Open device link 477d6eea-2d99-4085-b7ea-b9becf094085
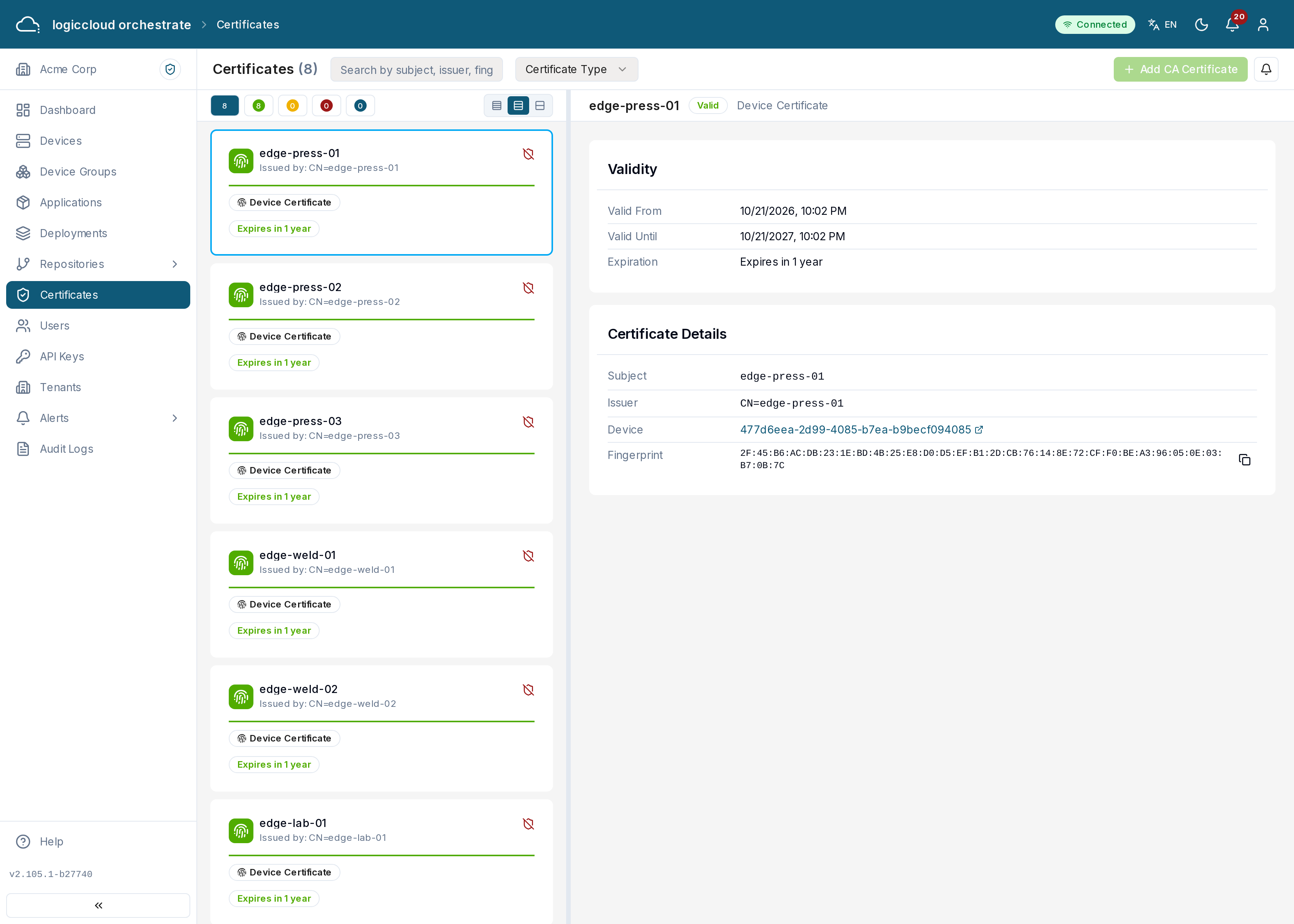1294x924 pixels. [861, 430]
